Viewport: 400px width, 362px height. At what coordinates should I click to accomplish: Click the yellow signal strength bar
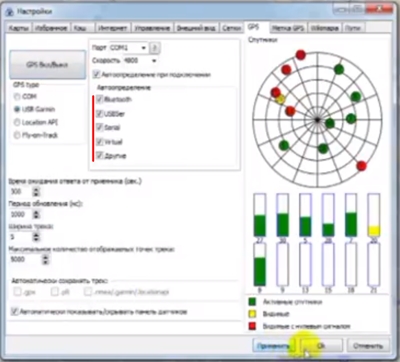pyautogui.click(x=374, y=231)
